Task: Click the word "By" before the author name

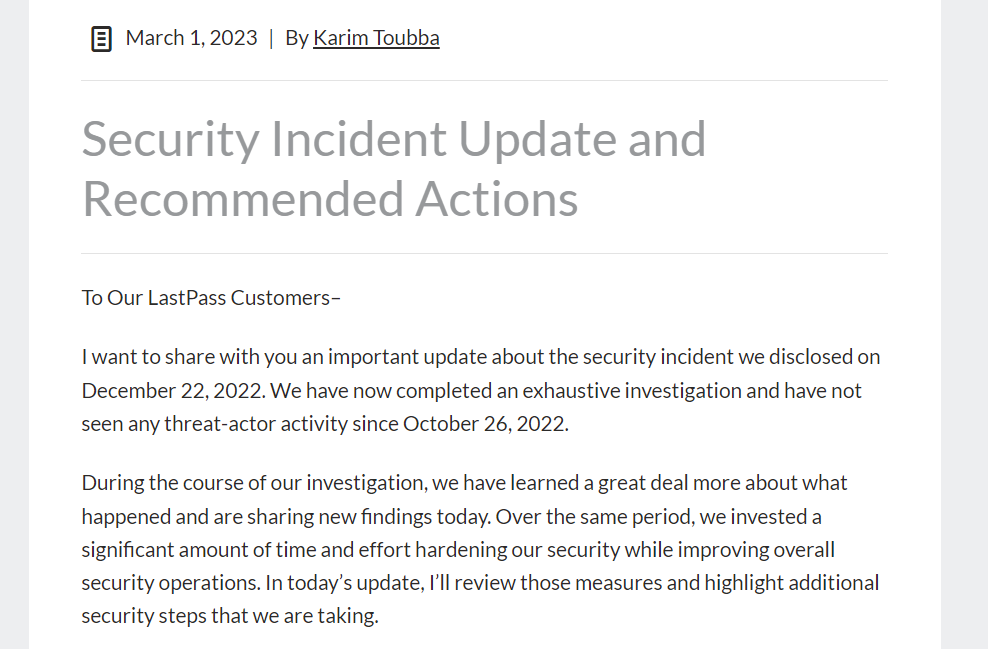Action: tap(297, 38)
